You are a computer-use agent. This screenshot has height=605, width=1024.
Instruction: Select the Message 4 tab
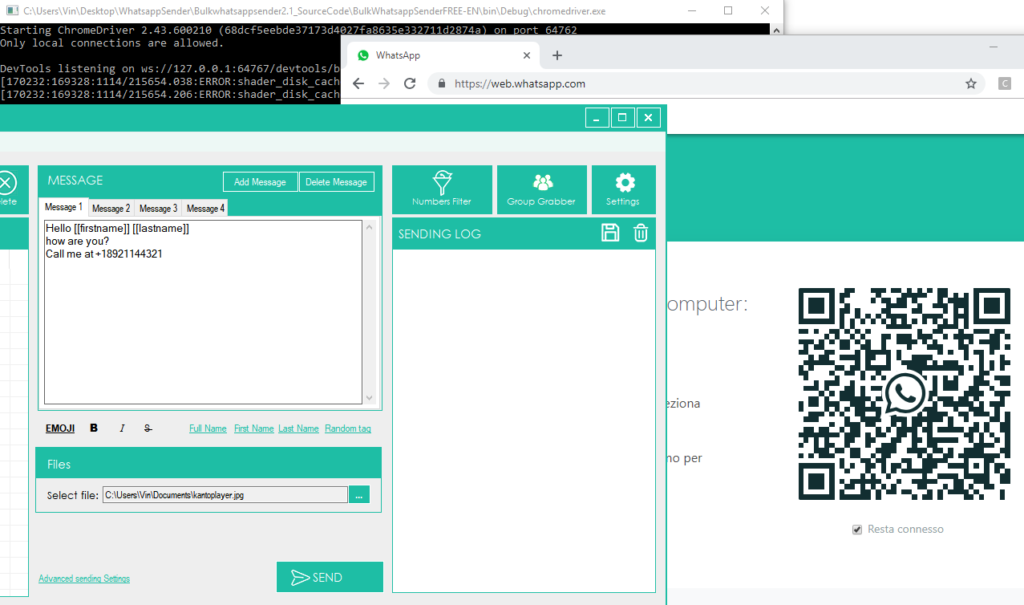(204, 208)
